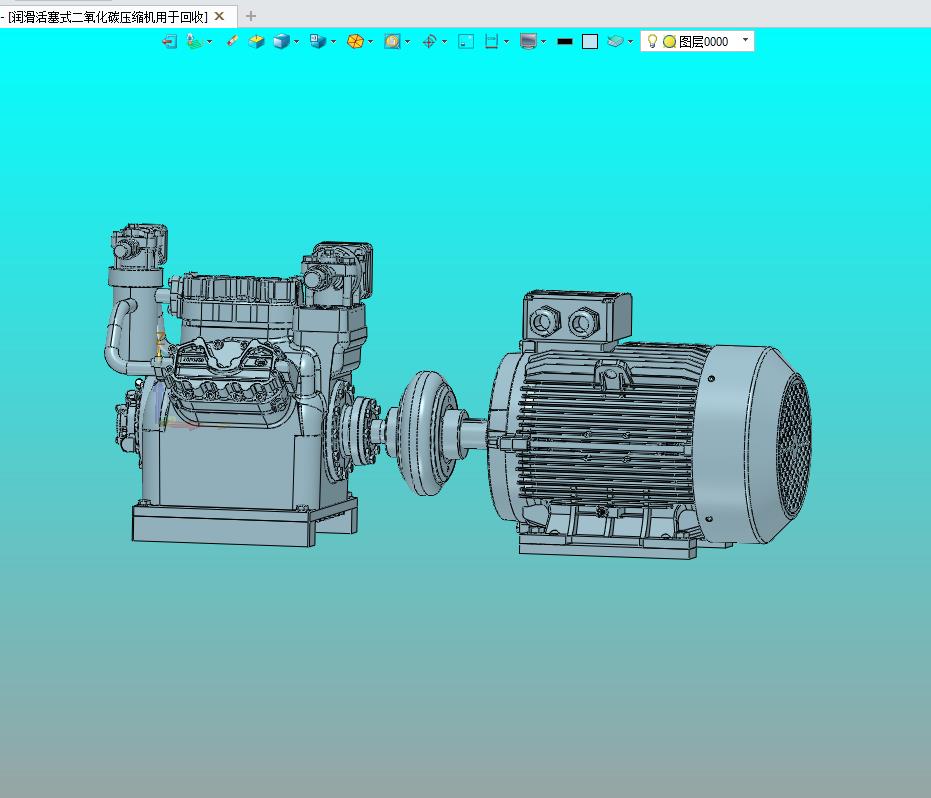Expand the monitor display dropdown arrow

point(543,42)
